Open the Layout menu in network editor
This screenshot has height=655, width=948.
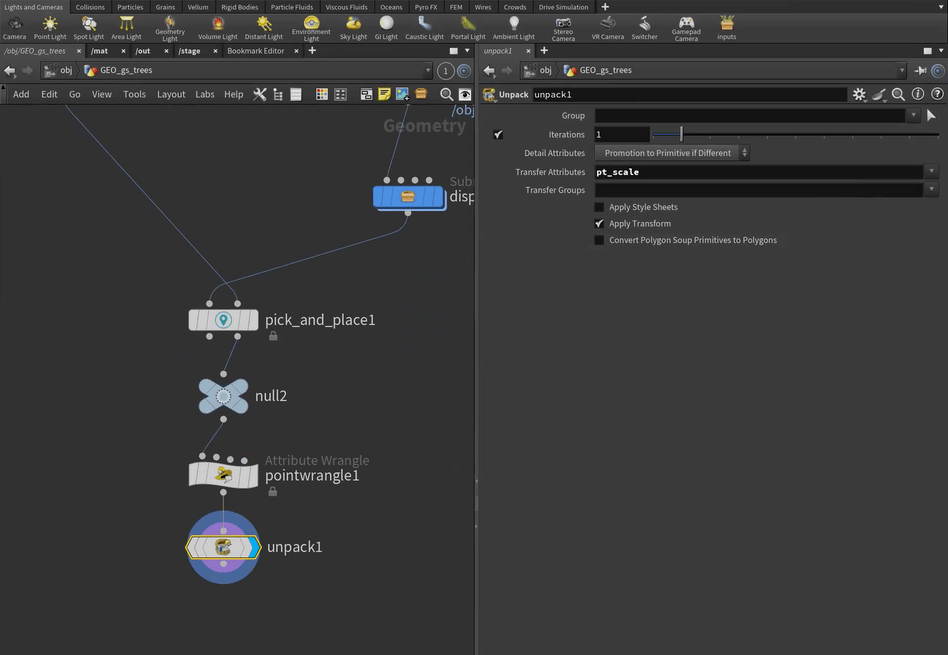[171, 94]
